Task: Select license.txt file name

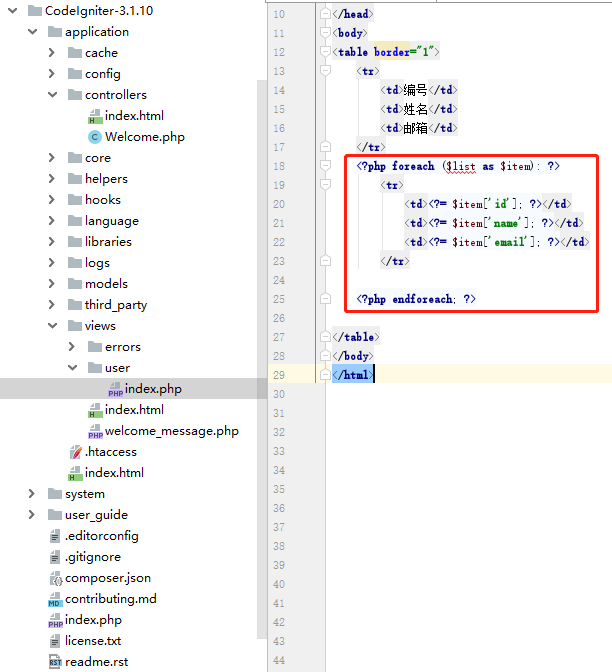Action: (93, 641)
